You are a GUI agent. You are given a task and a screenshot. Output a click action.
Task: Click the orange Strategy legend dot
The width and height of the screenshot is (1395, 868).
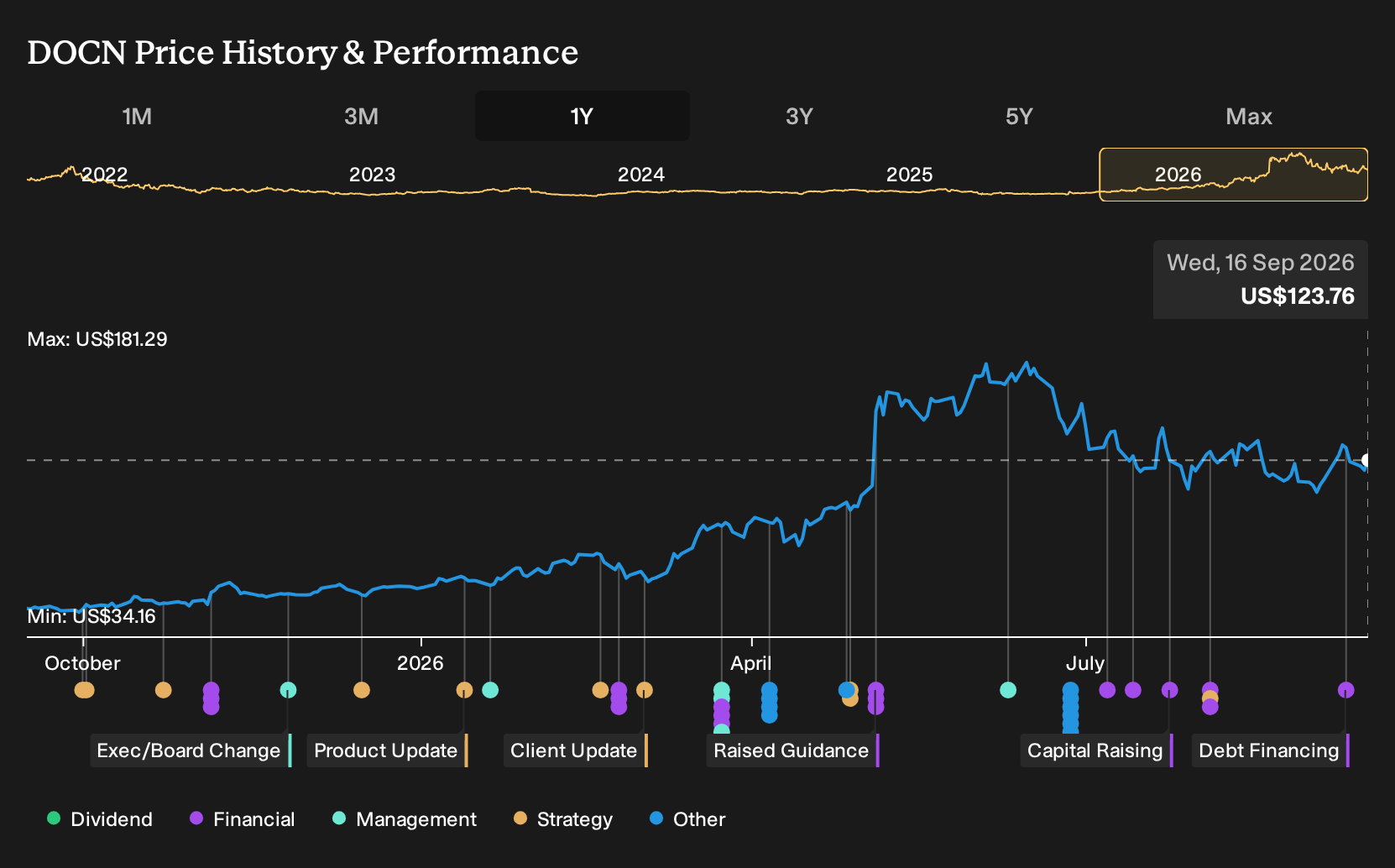click(520, 818)
